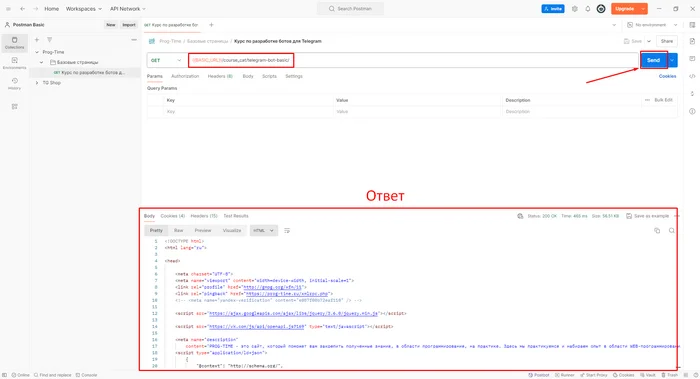Click the Send button
This screenshot has height=379, width=700.
(x=654, y=60)
